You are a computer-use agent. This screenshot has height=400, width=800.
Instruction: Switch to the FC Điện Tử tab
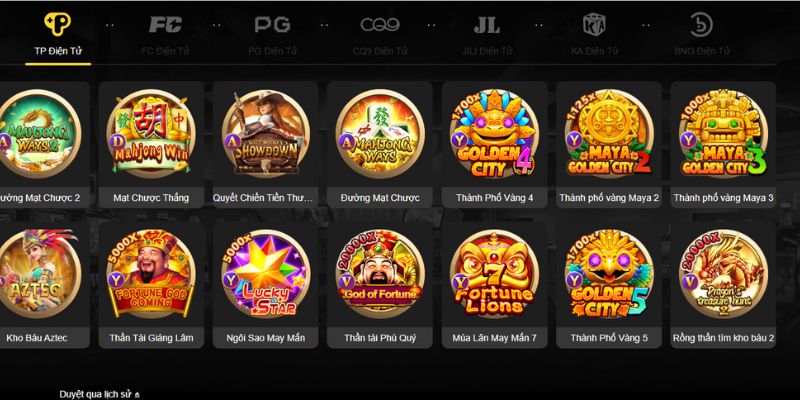(165, 35)
